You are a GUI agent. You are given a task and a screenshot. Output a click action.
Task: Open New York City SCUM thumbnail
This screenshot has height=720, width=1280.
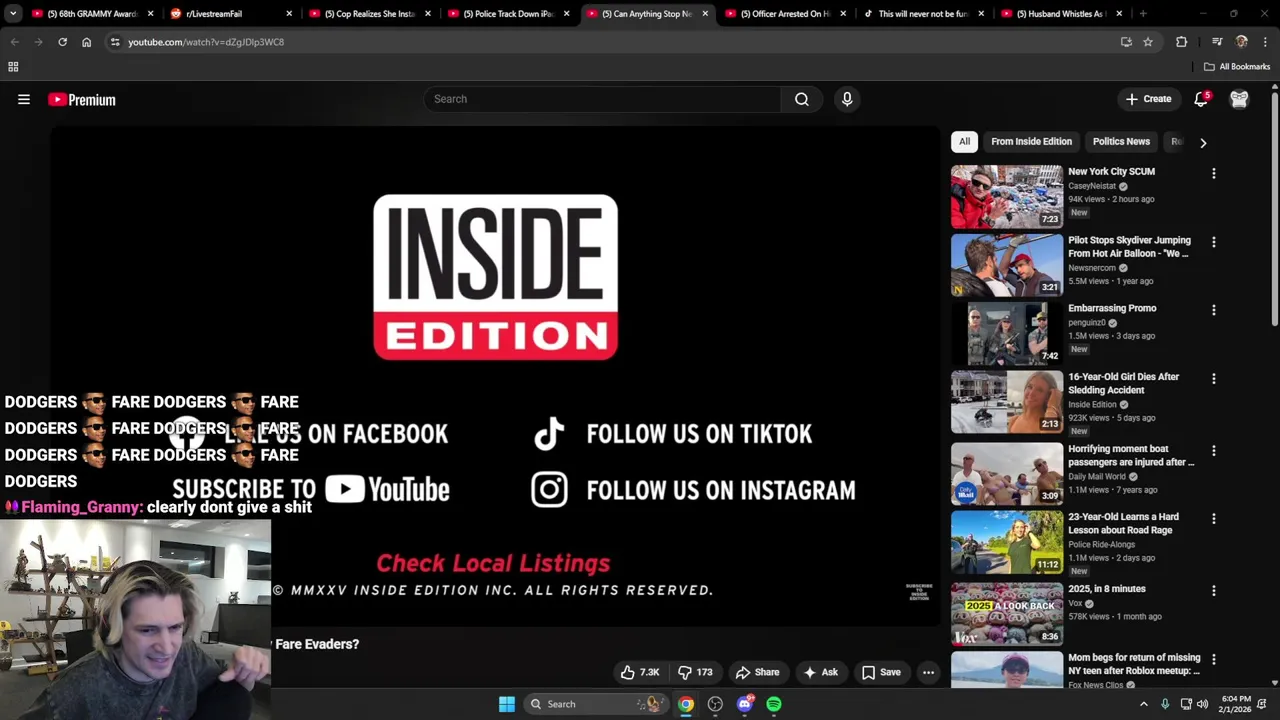pos(1006,197)
